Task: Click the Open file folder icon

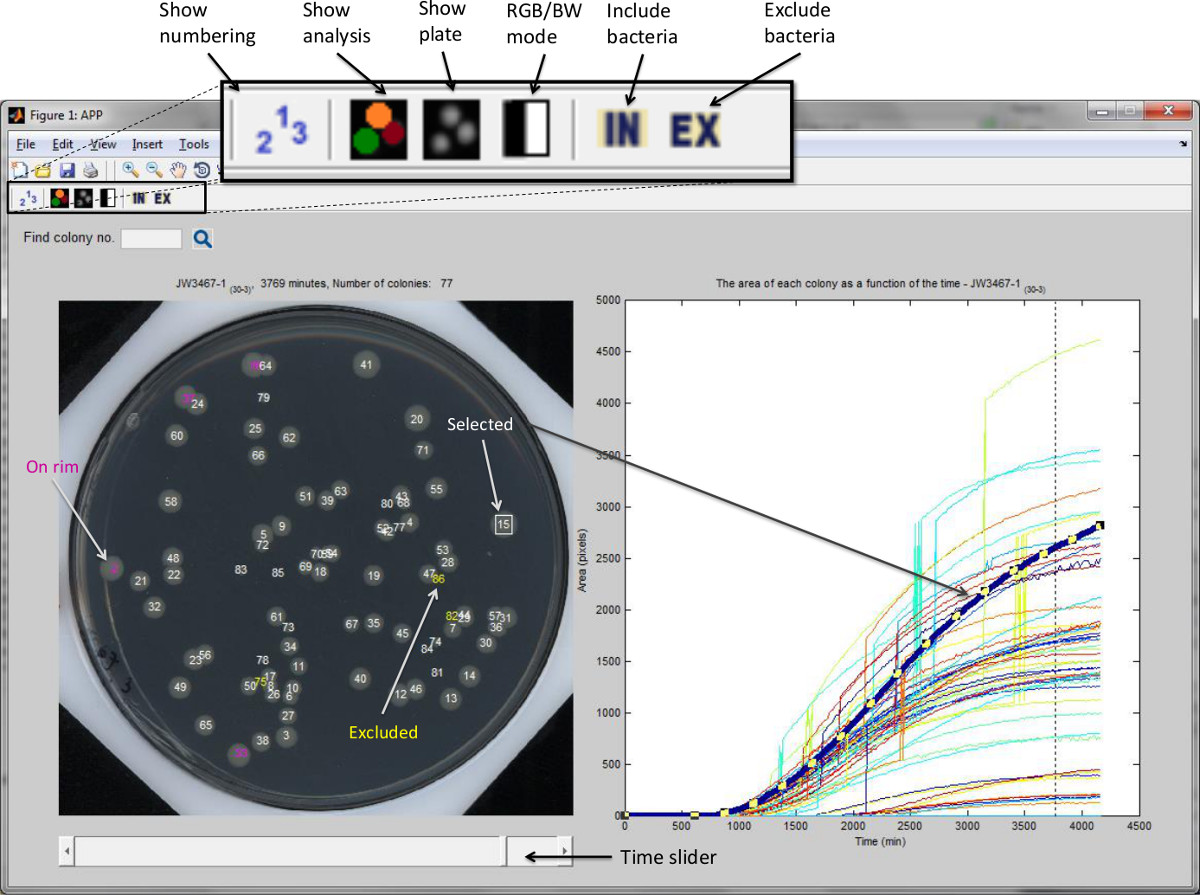Action: [x=44, y=170]
